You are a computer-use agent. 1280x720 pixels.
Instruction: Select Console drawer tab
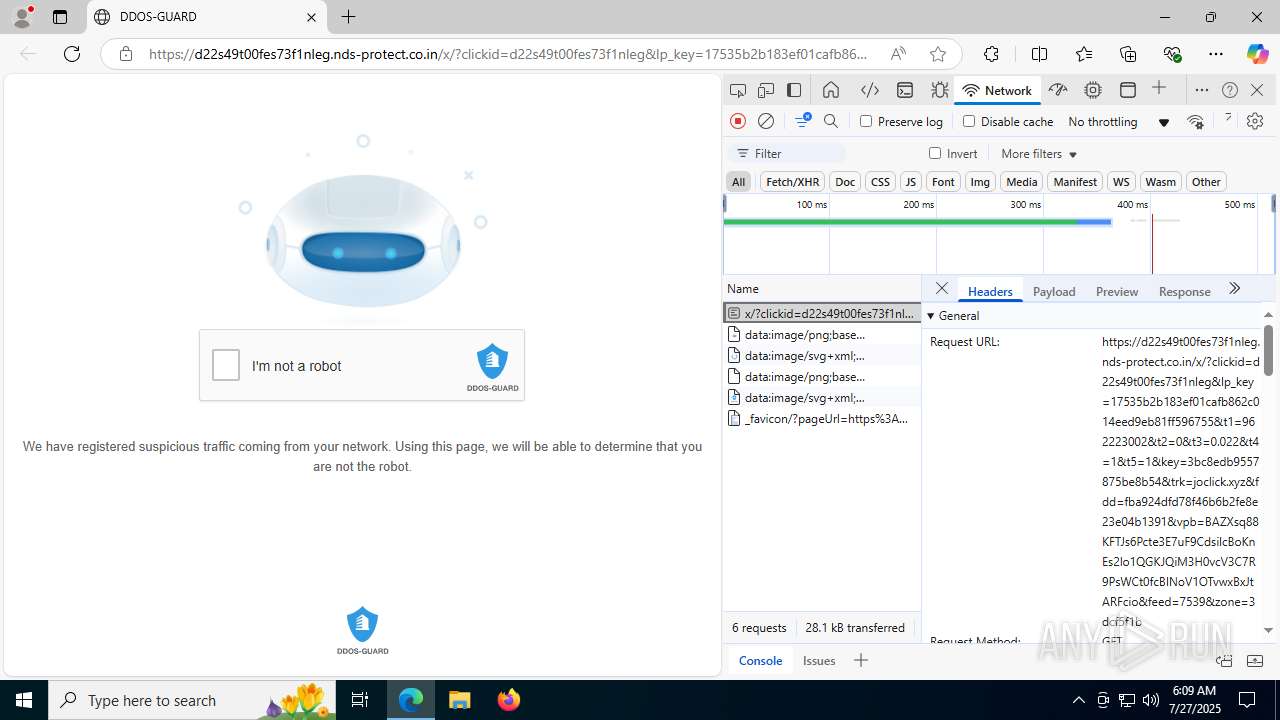(760, 660)
